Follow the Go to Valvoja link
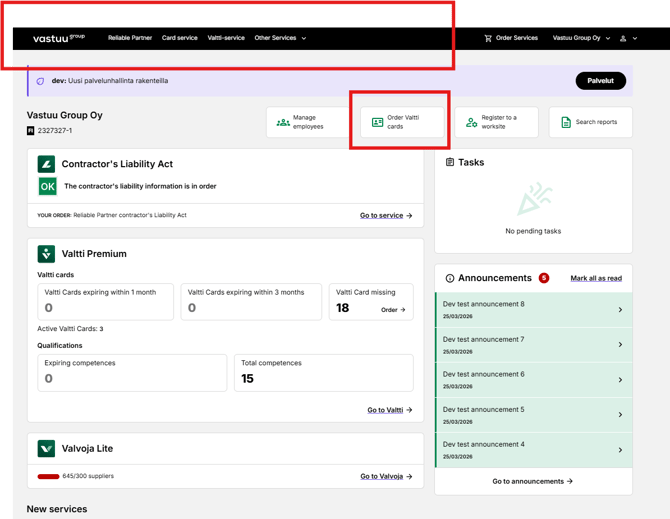Viewport: 670px width, 519px height. pyautogui.click(x=386, y=476)
